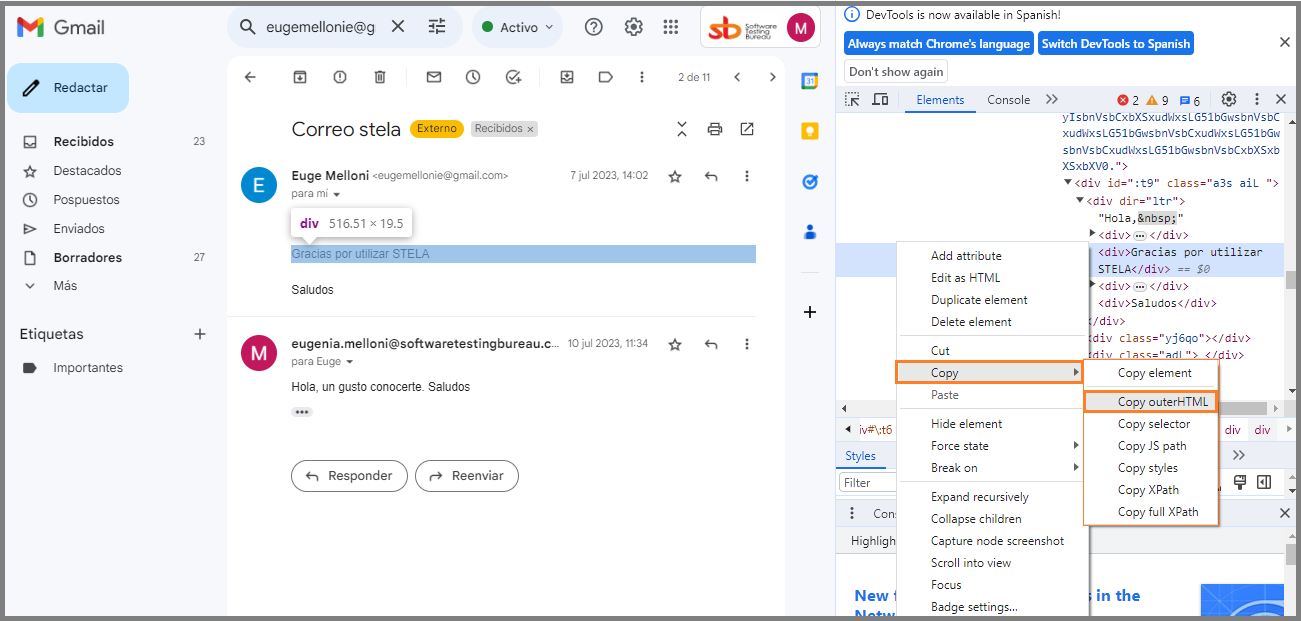The height and width of the screenshot is (621, 1301).
Task: Open Google Calendar side panel icon
Action: tap(810, 82)
